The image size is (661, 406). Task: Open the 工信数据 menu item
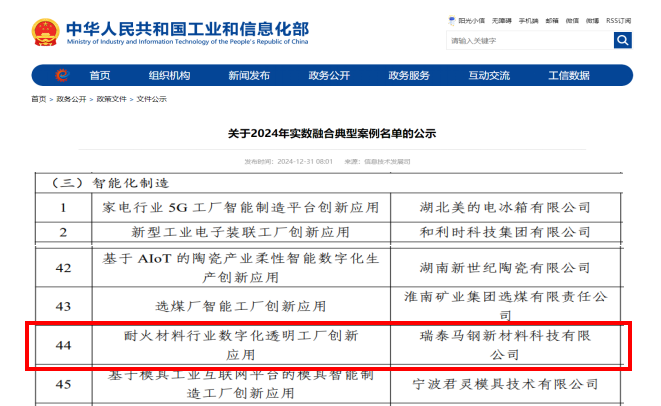pos(569,76)
